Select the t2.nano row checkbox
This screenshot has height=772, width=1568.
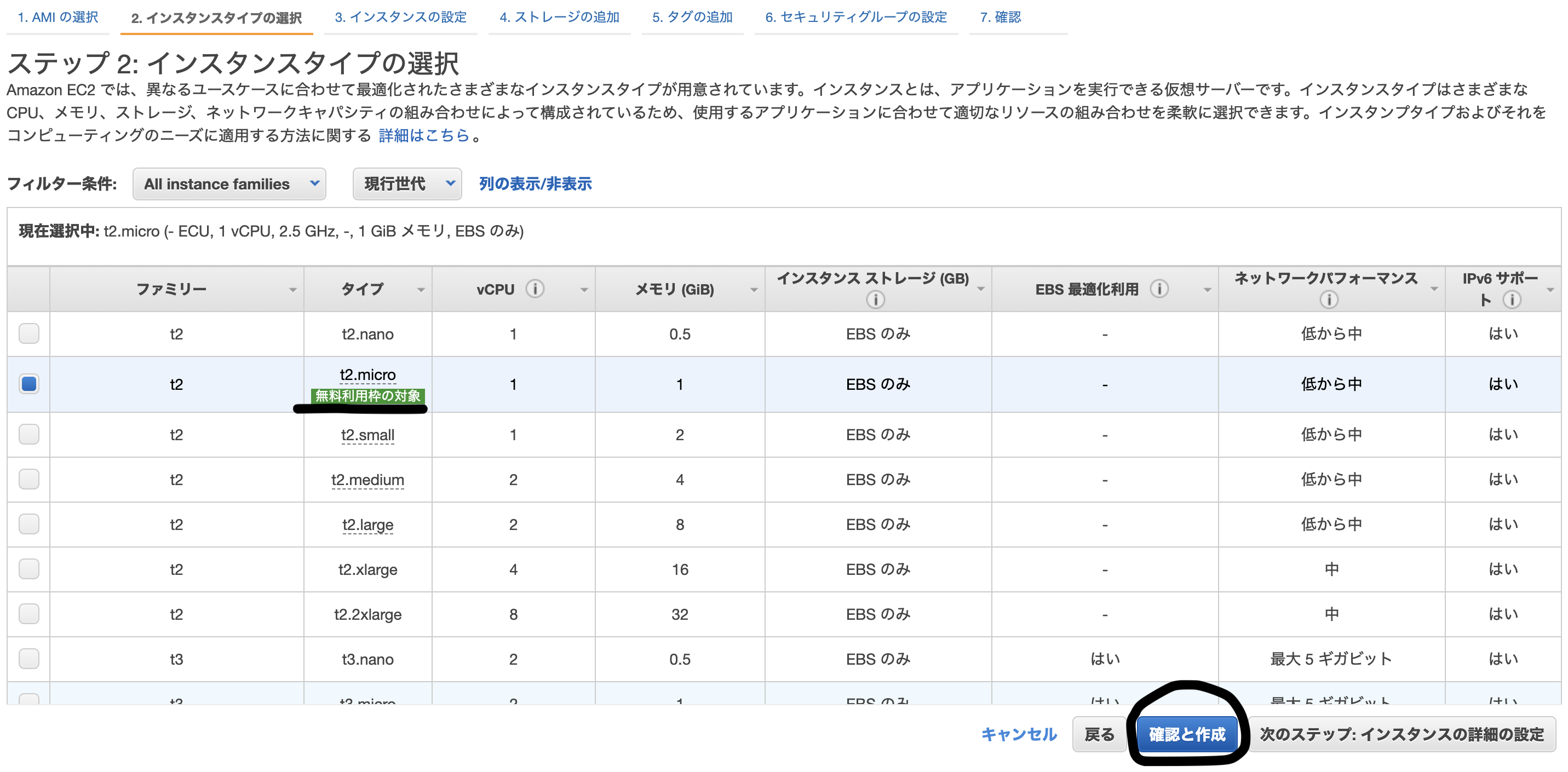point(28,333)
